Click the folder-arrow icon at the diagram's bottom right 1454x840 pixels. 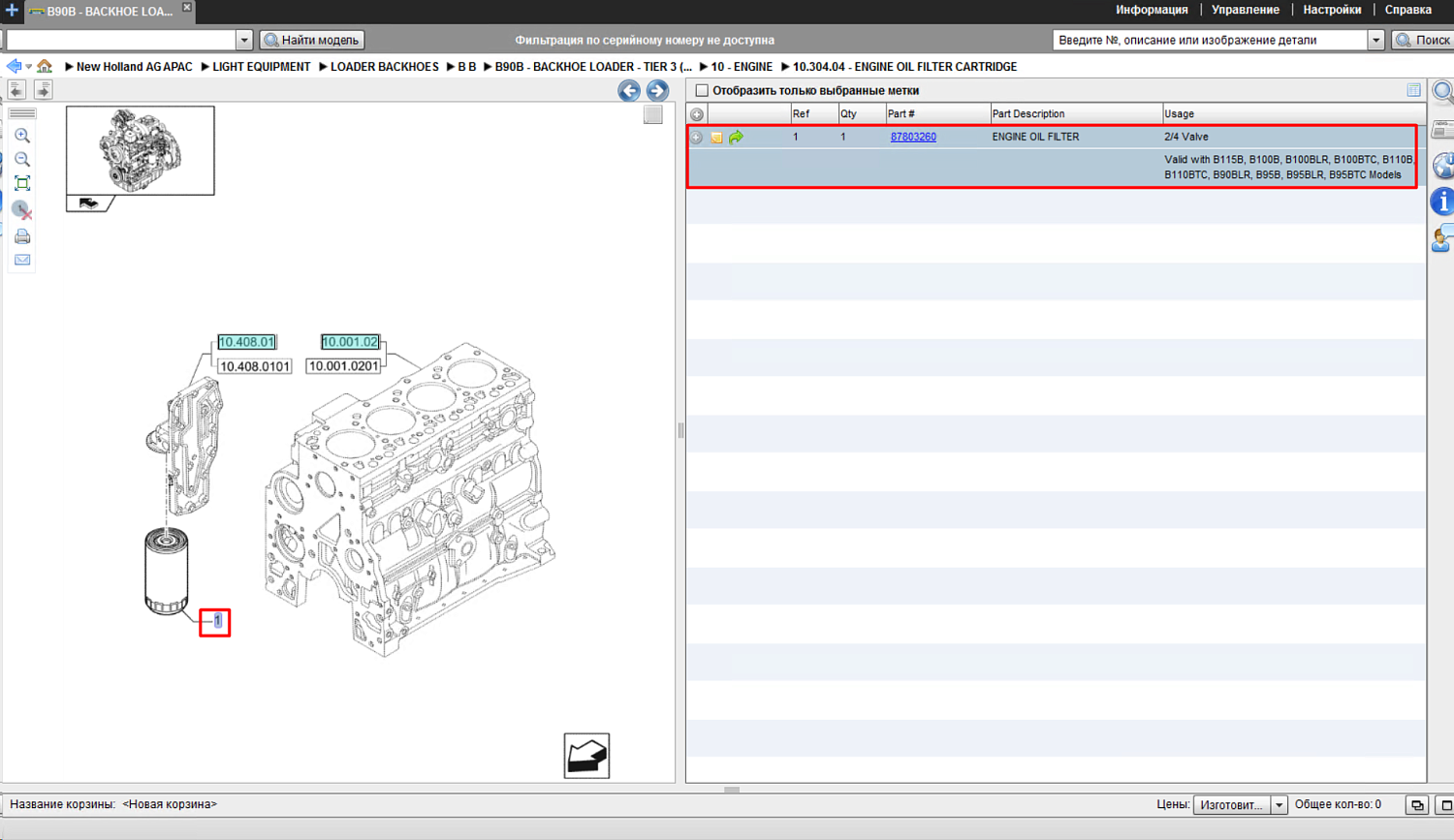[x=586, y=756]
